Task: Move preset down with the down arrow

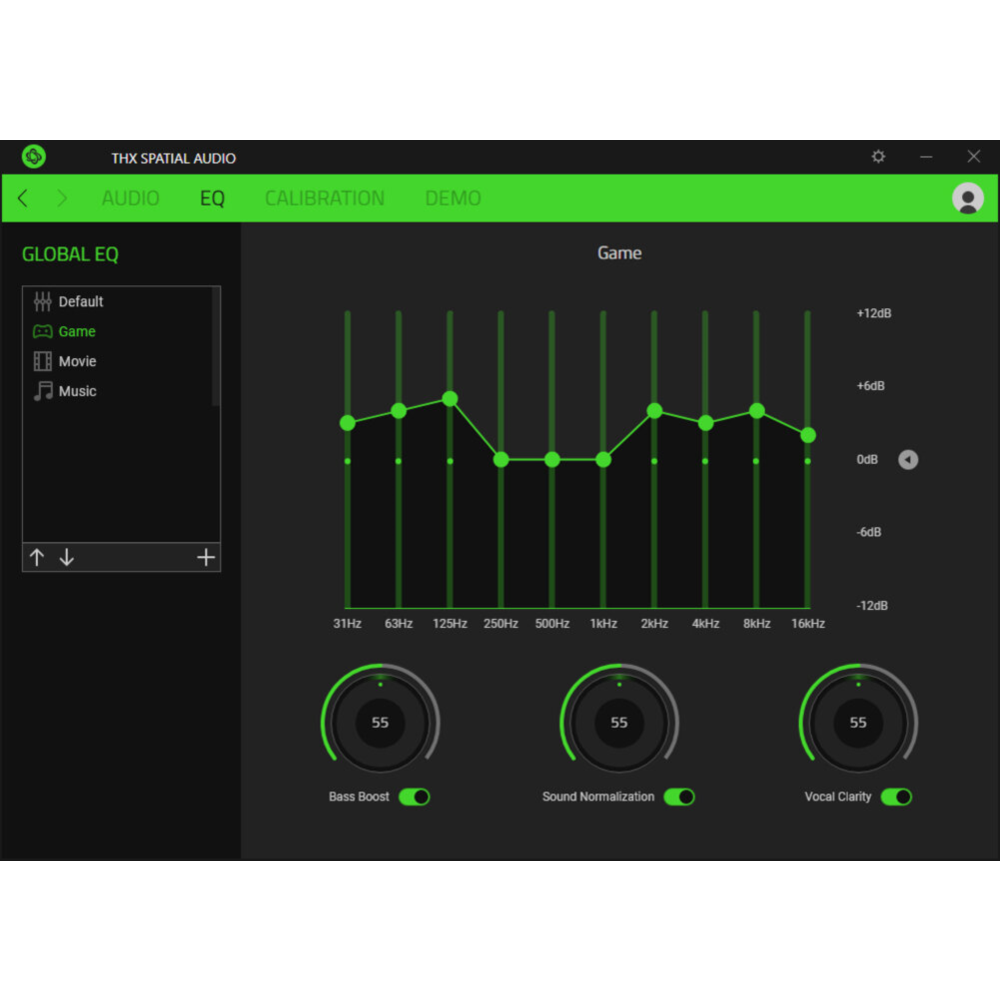Action: (67, 557)
